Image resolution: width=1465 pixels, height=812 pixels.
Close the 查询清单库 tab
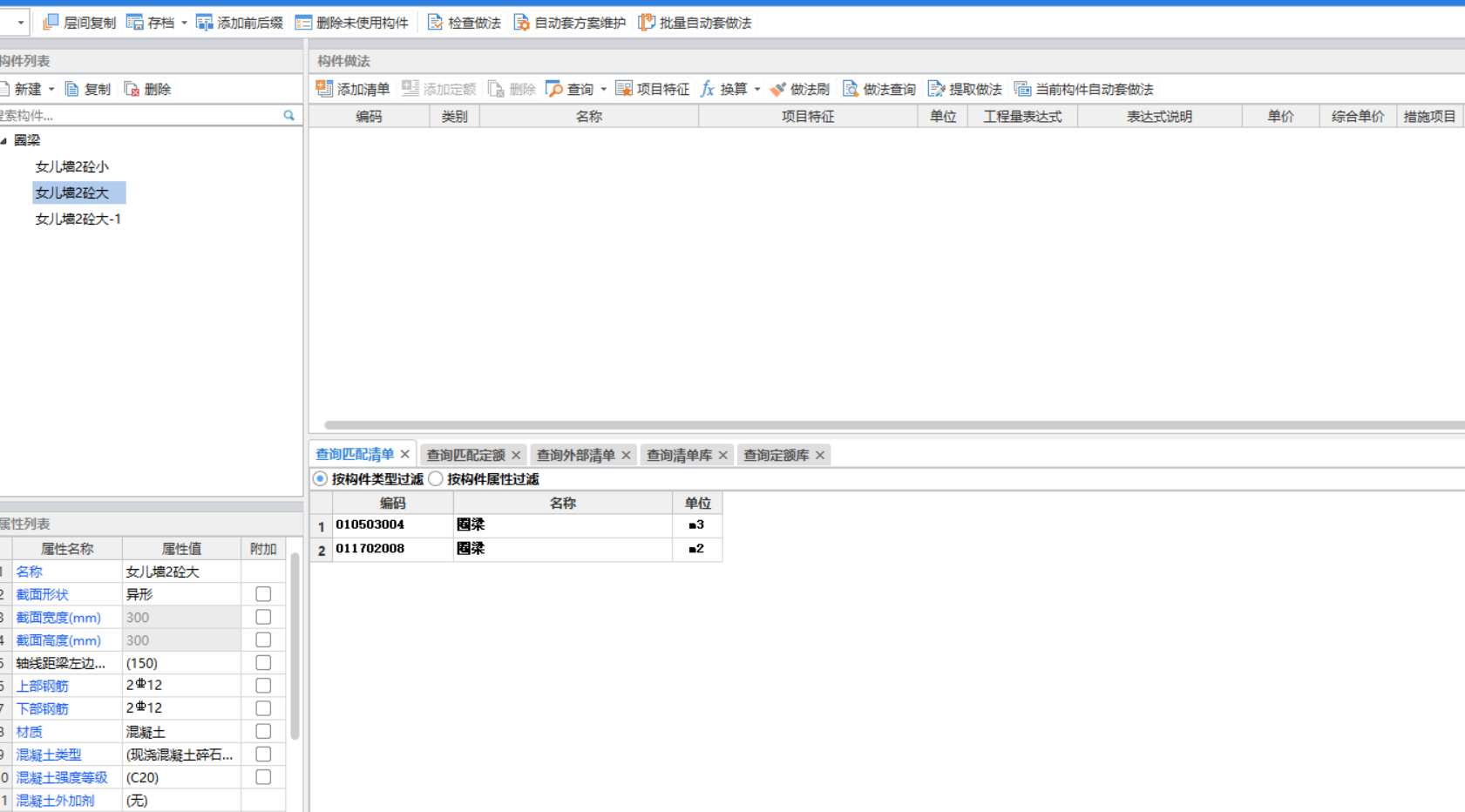[x=722, y=455]
